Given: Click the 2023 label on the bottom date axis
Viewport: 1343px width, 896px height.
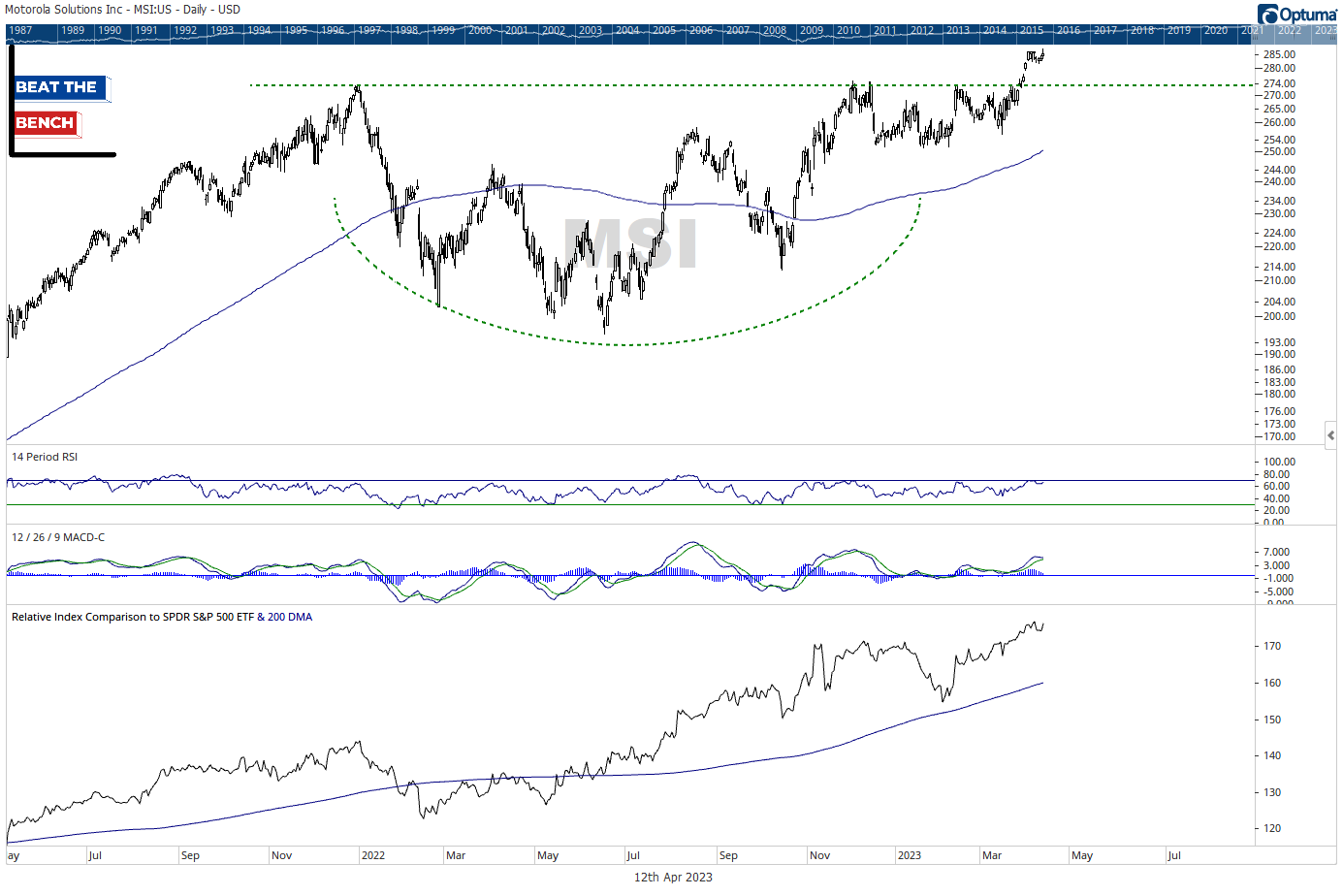Looking at the screenshot, I should tap(910, 855).
